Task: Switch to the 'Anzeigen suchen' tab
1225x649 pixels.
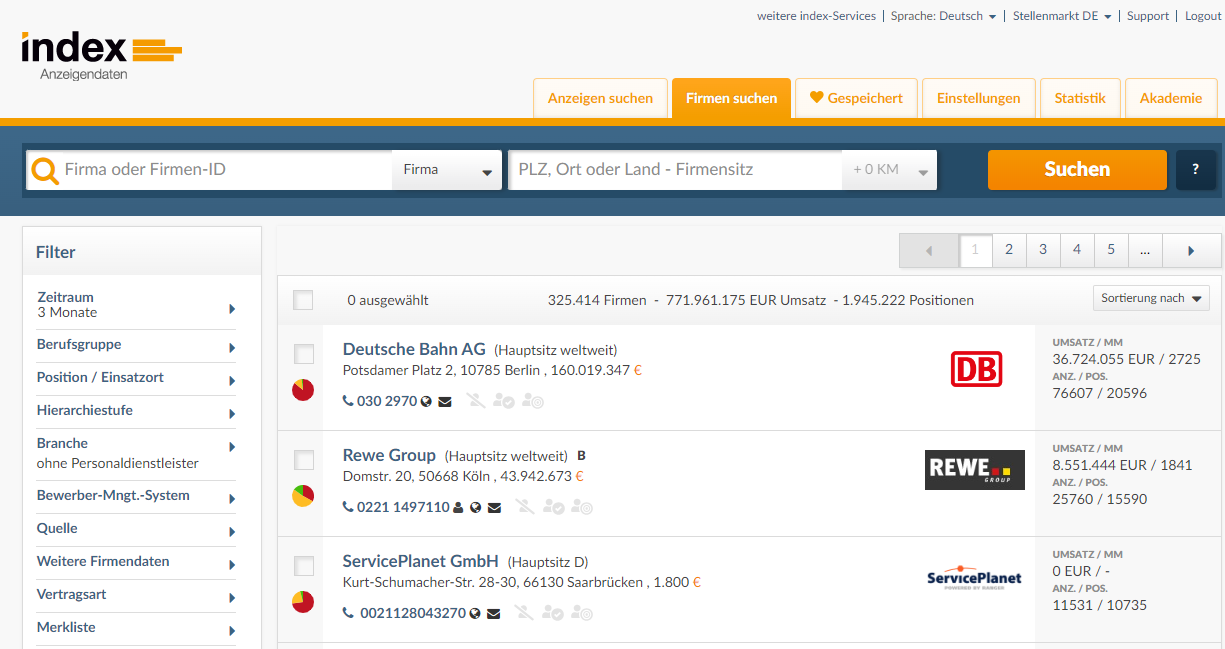Action: tap(600, 98)
